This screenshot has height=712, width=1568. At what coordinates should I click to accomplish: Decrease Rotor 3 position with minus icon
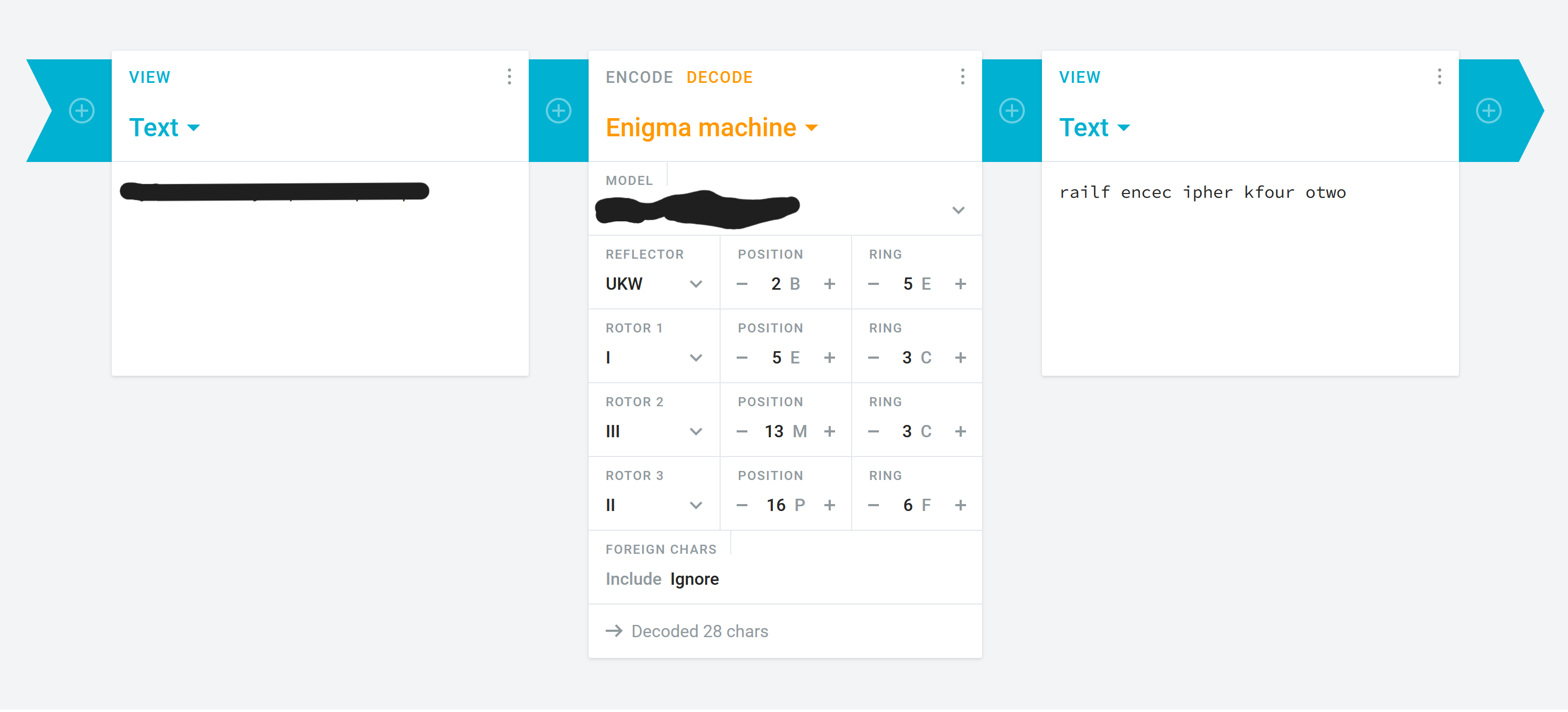click(741, 505)
